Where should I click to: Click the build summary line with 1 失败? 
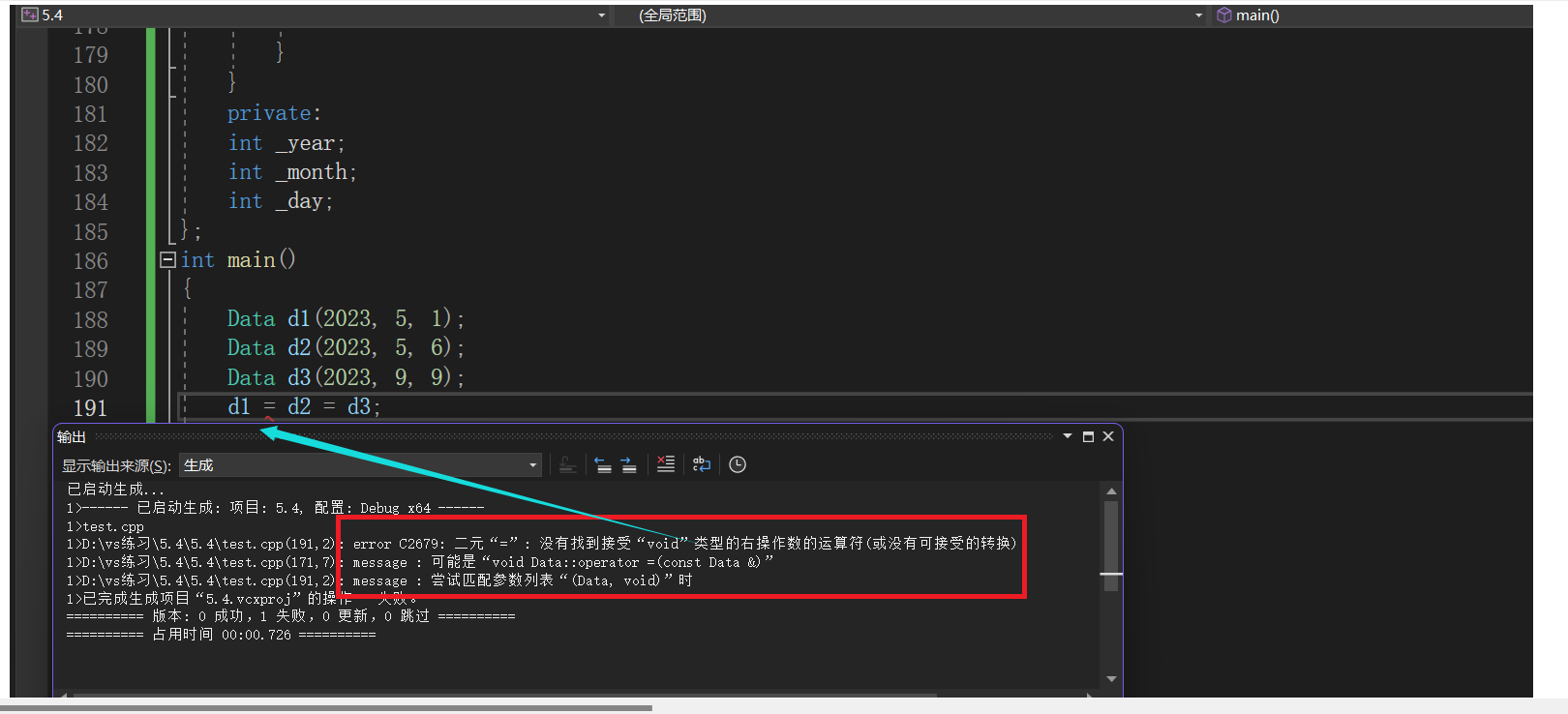(x=290, y=616)
